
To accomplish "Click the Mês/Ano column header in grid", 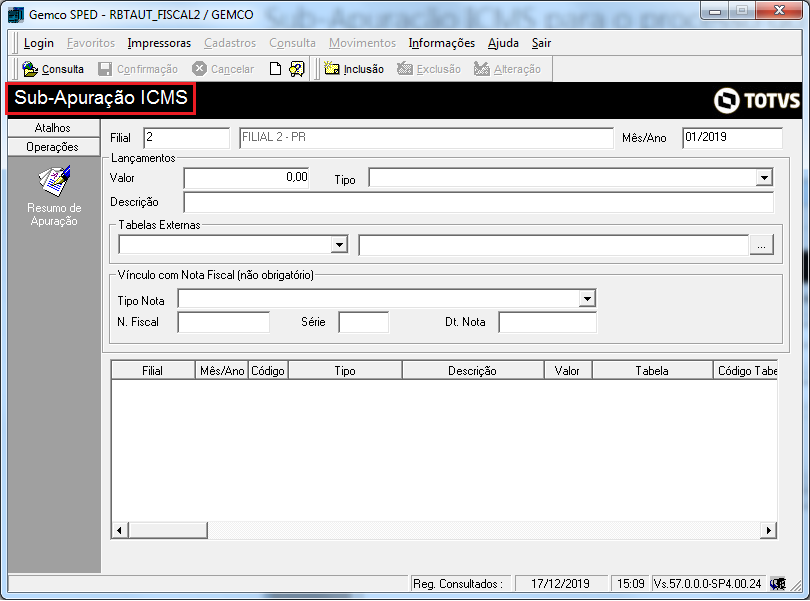I will (222, 371).
